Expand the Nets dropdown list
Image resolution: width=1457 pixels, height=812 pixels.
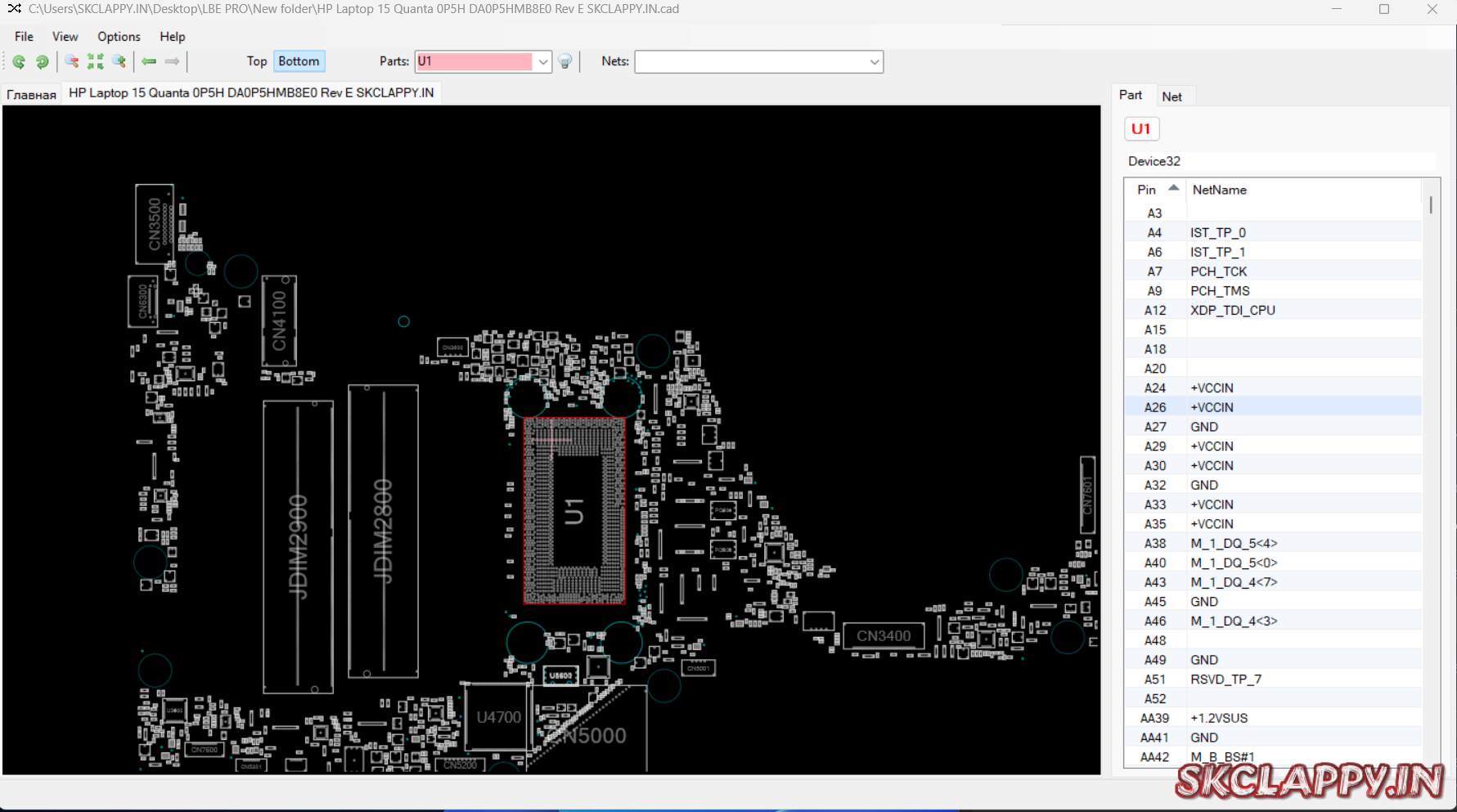pos(874,61)
